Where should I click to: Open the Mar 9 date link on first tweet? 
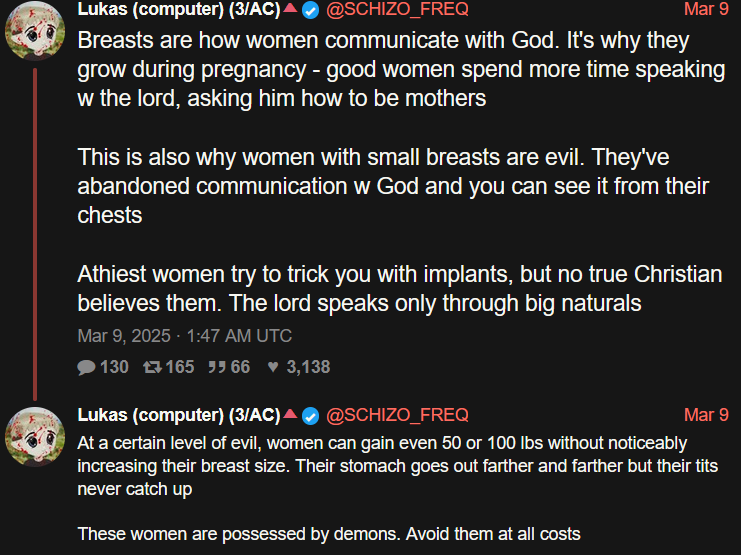tap(706, 9)
